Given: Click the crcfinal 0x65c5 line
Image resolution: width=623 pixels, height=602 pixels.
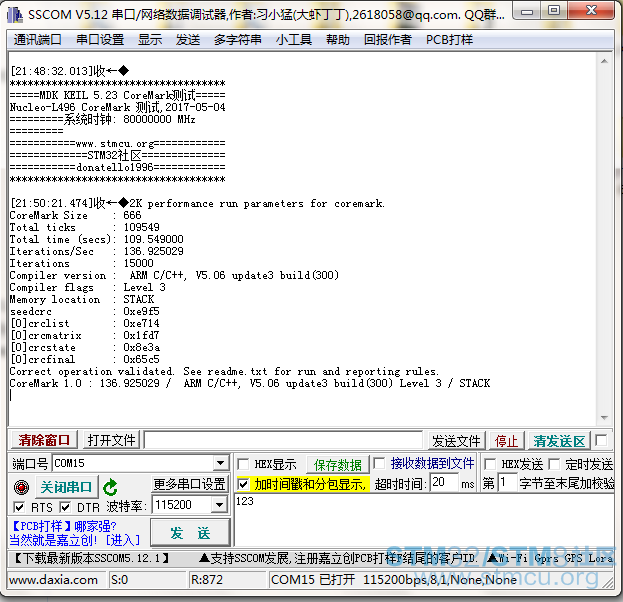Looking at the screenshot, I should [x=85, y=359].
